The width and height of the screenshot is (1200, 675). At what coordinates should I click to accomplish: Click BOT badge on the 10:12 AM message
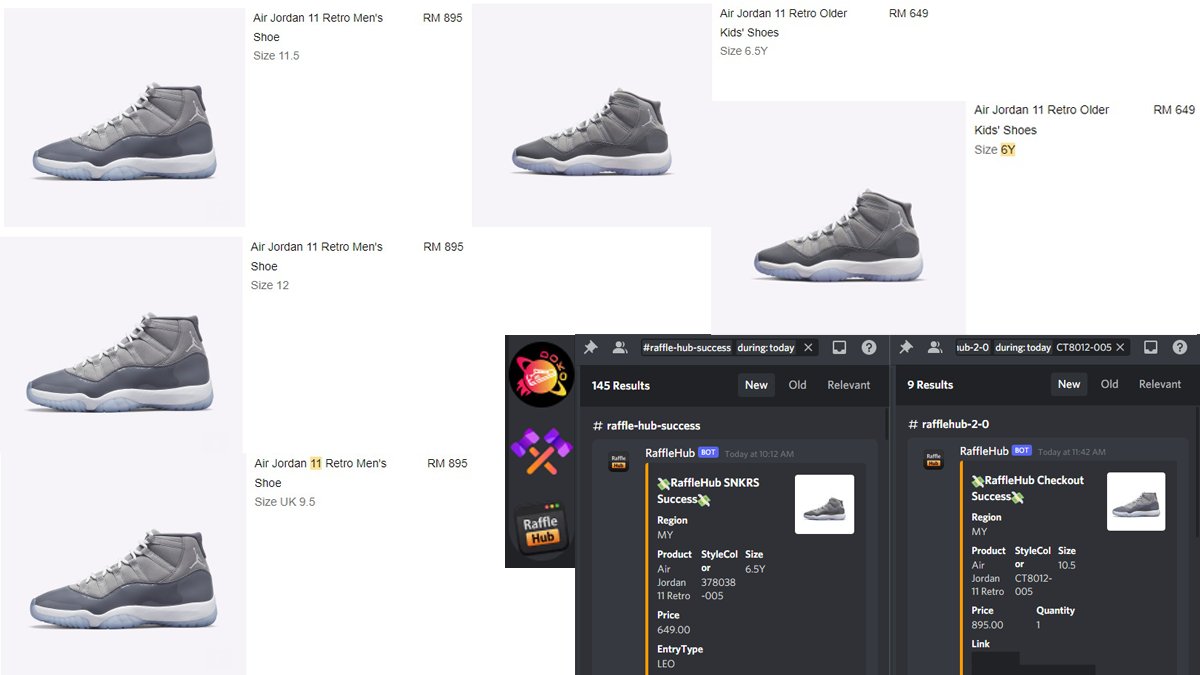(x=708, y=453)
